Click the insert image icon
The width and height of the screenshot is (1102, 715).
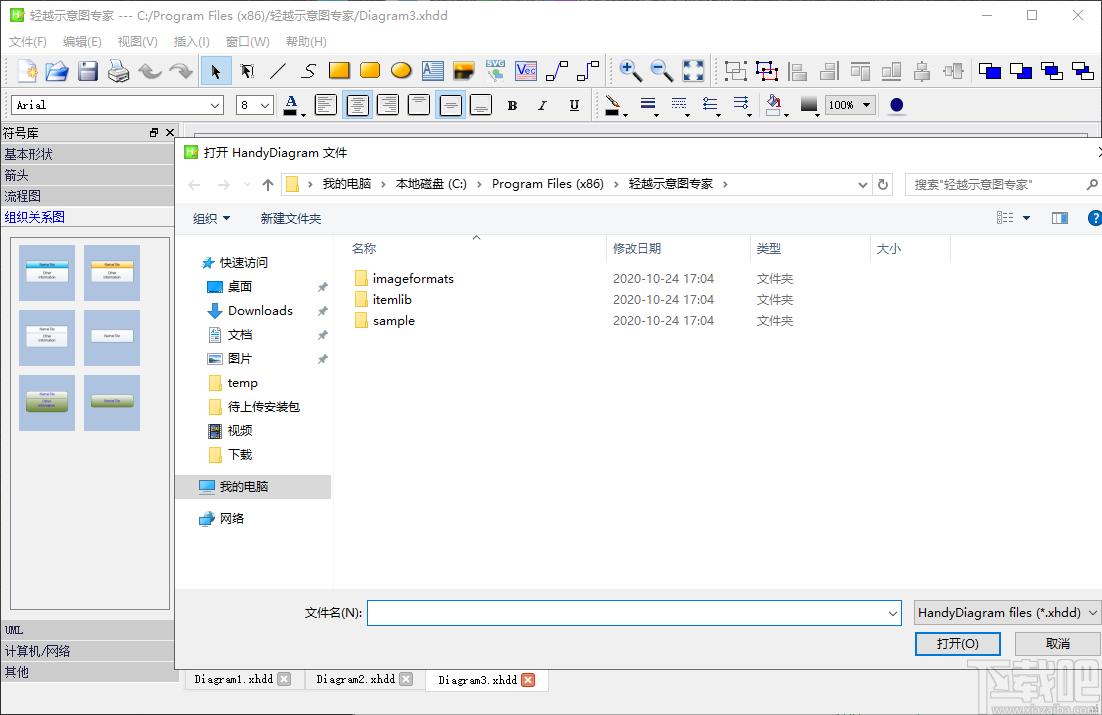click(463, 70)
